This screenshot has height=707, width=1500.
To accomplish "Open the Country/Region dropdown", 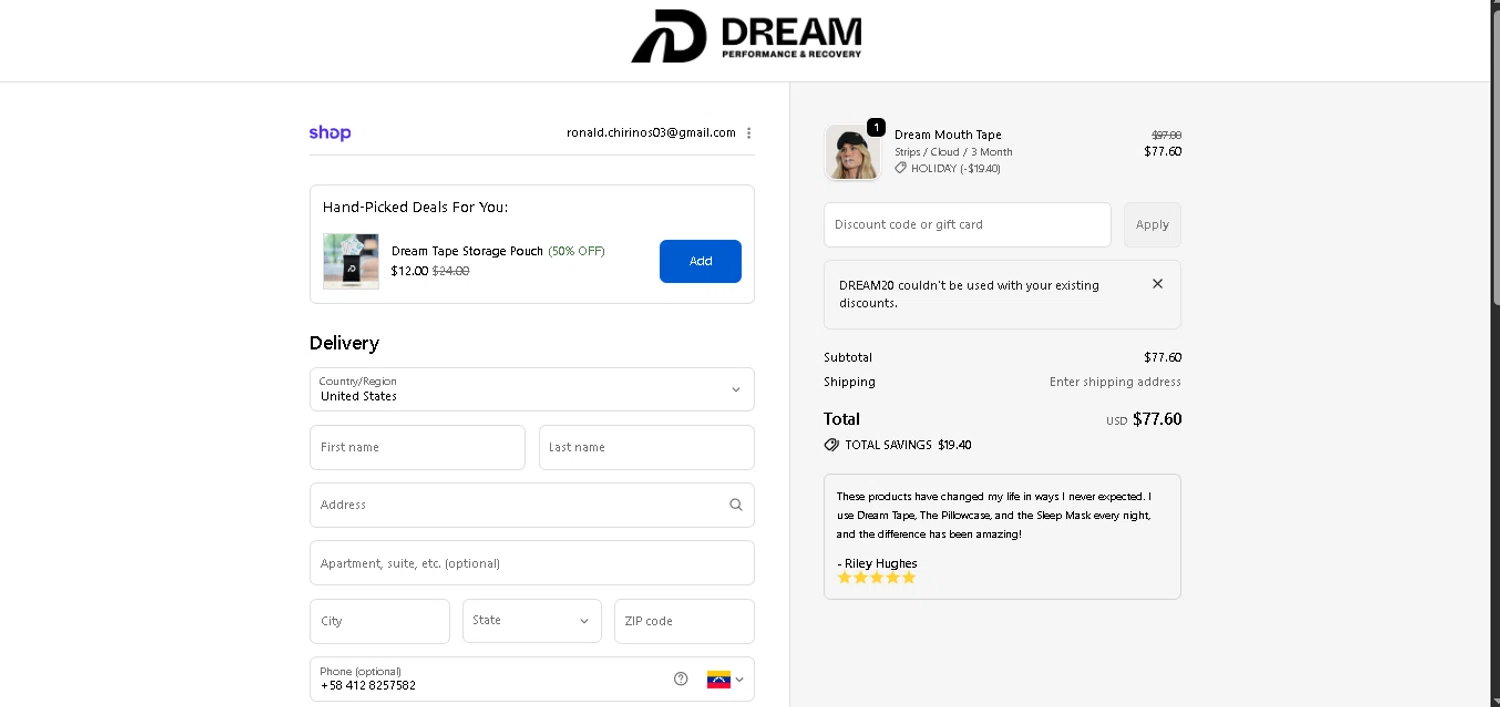I will (x=532, y=389).
